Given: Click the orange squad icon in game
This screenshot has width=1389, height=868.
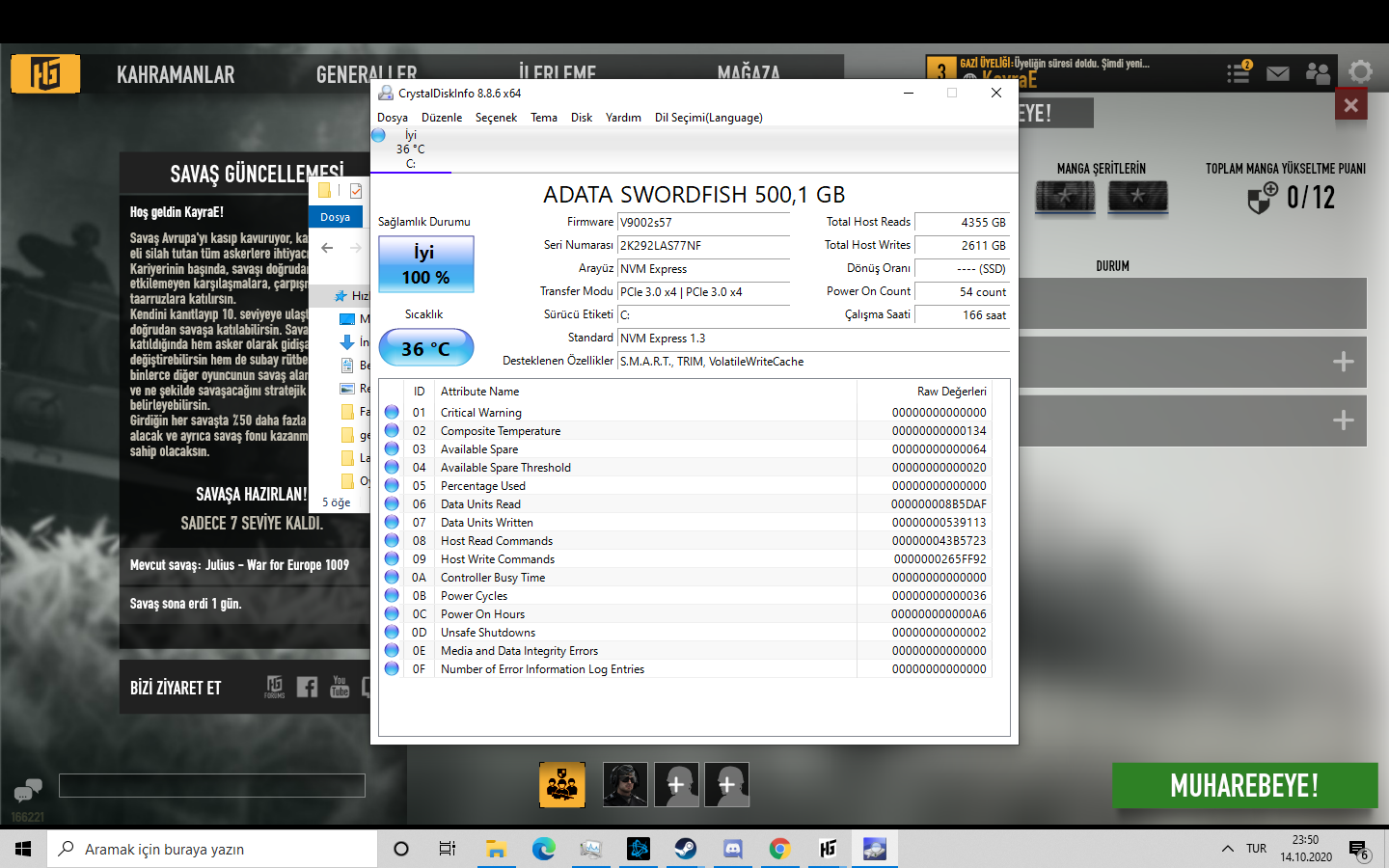Looking at the screenshot, I should tap(561, 784).
